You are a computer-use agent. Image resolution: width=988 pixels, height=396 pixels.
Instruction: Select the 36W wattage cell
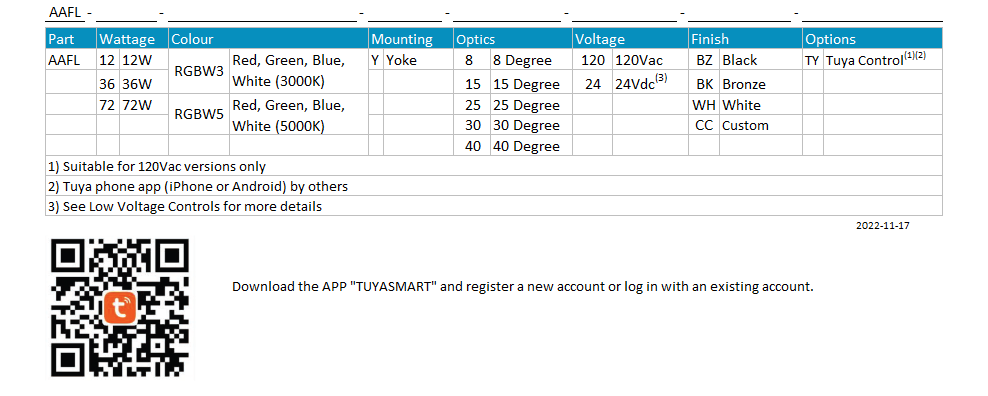click(x=144, y=83)
